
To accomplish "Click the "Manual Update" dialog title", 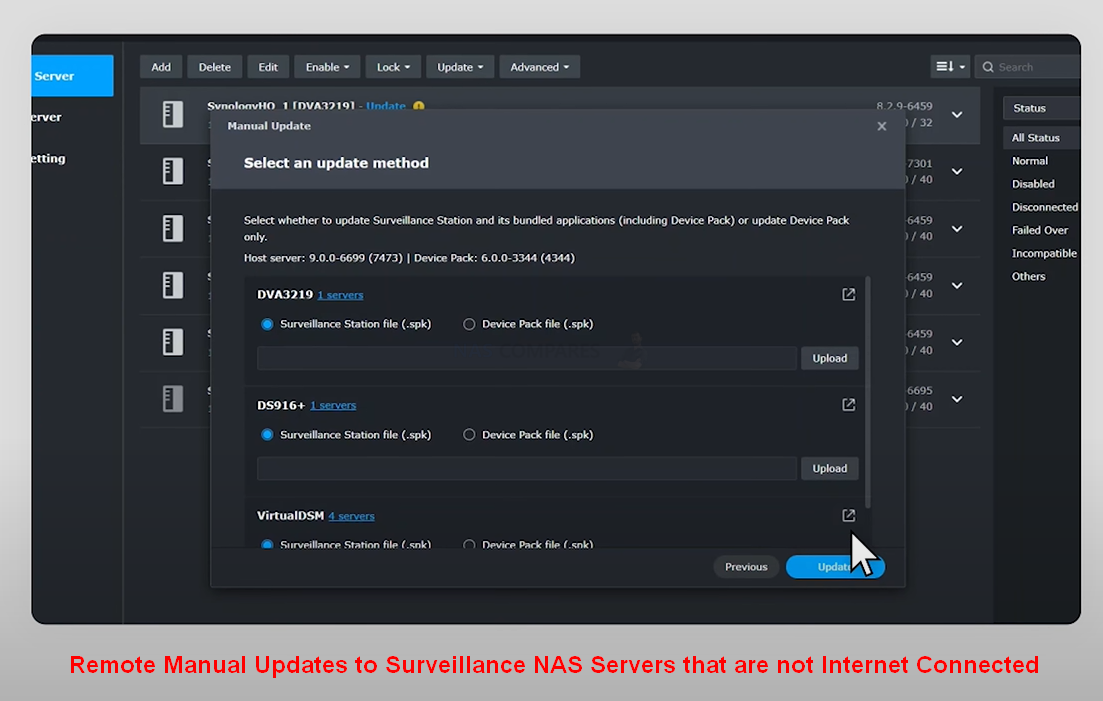I will click(269, 126).
